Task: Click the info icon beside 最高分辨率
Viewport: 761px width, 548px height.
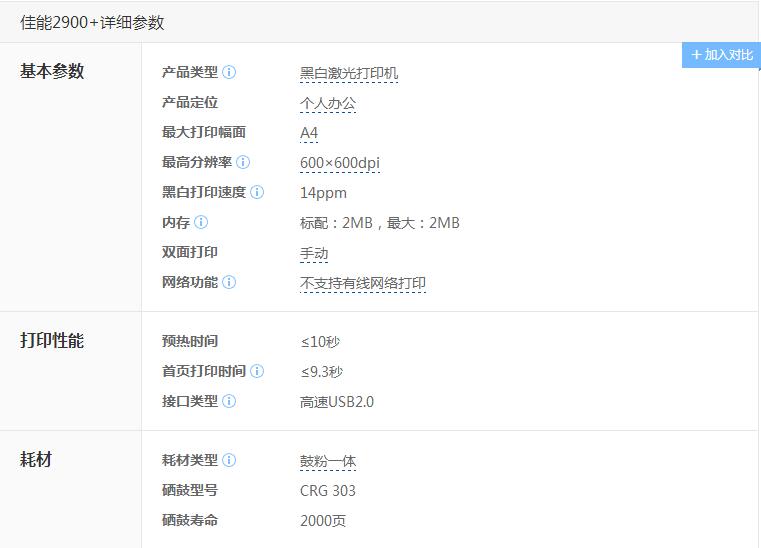Action: point(243,162)
